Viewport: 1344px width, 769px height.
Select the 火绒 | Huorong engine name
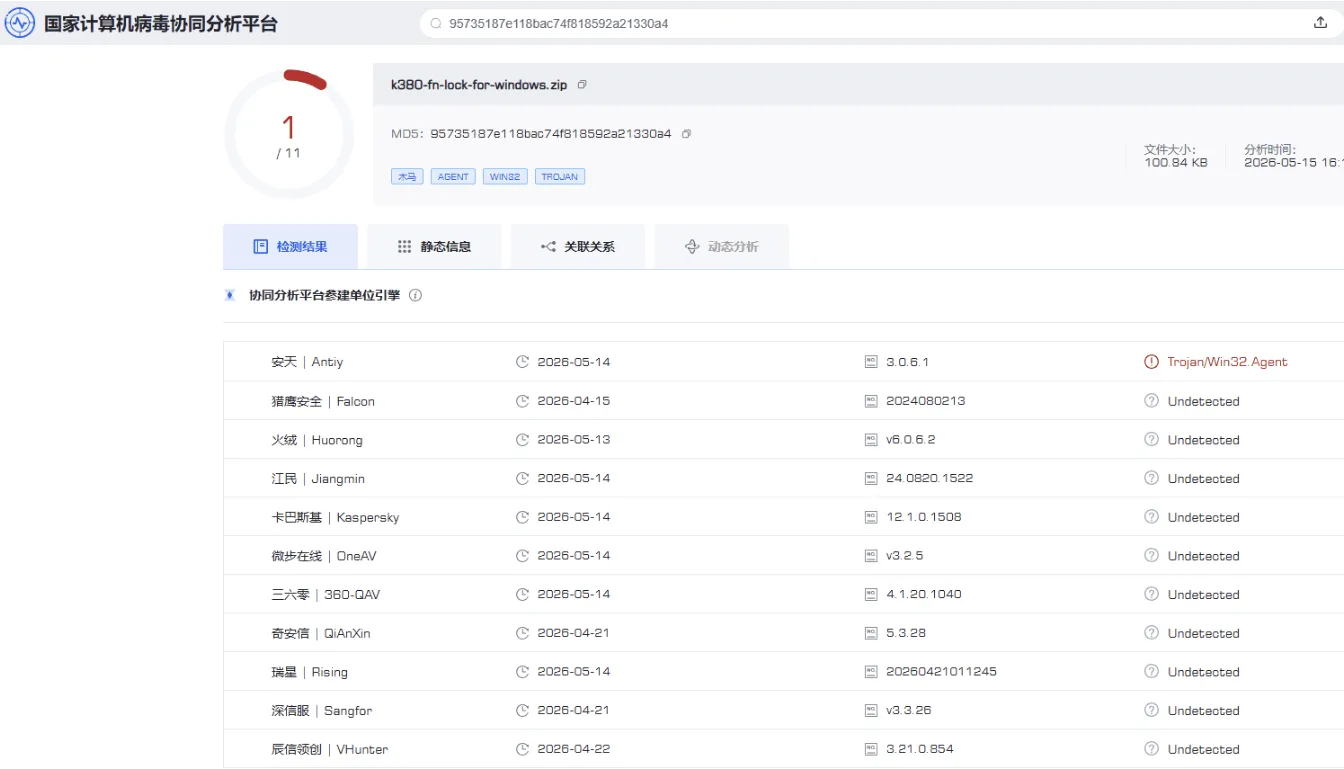[x=317, y=440]
